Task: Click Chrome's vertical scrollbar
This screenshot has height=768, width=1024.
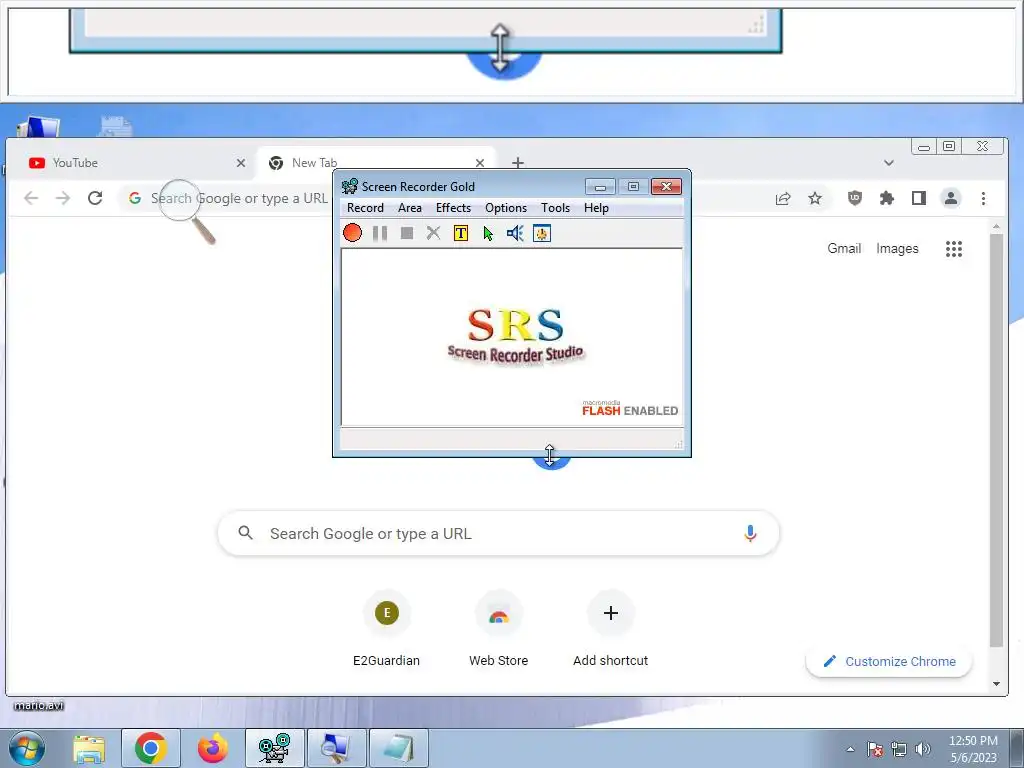Action: tap(996, 441)
